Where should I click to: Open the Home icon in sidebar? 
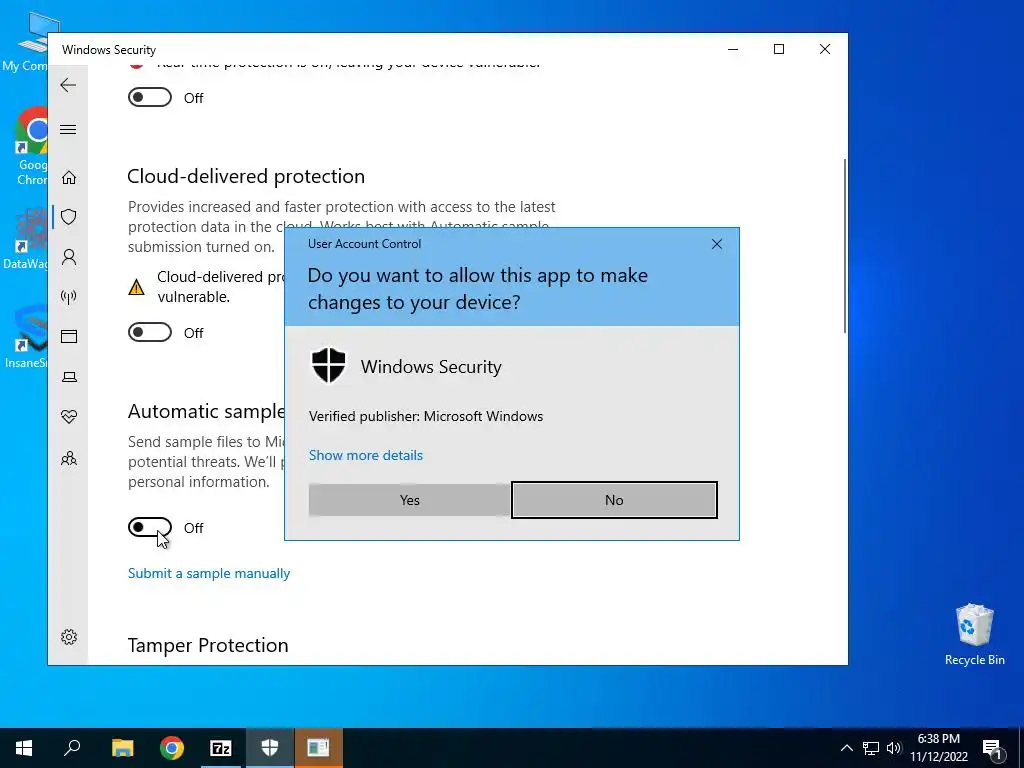click(x=69, y=178)
